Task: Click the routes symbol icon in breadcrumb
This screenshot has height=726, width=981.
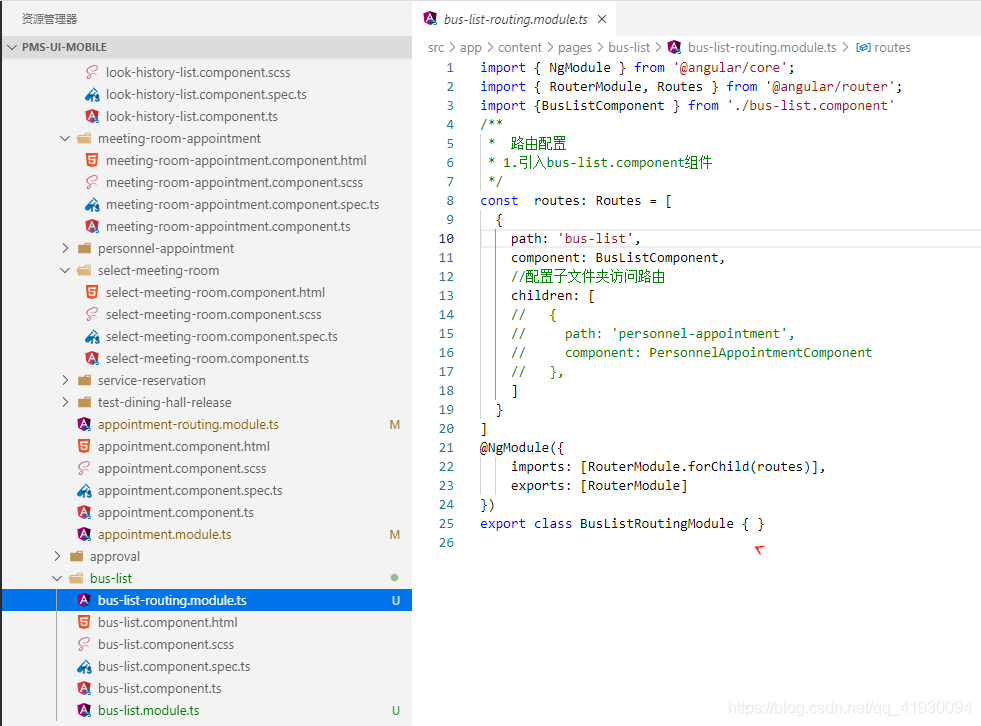Action: [863, 48]
